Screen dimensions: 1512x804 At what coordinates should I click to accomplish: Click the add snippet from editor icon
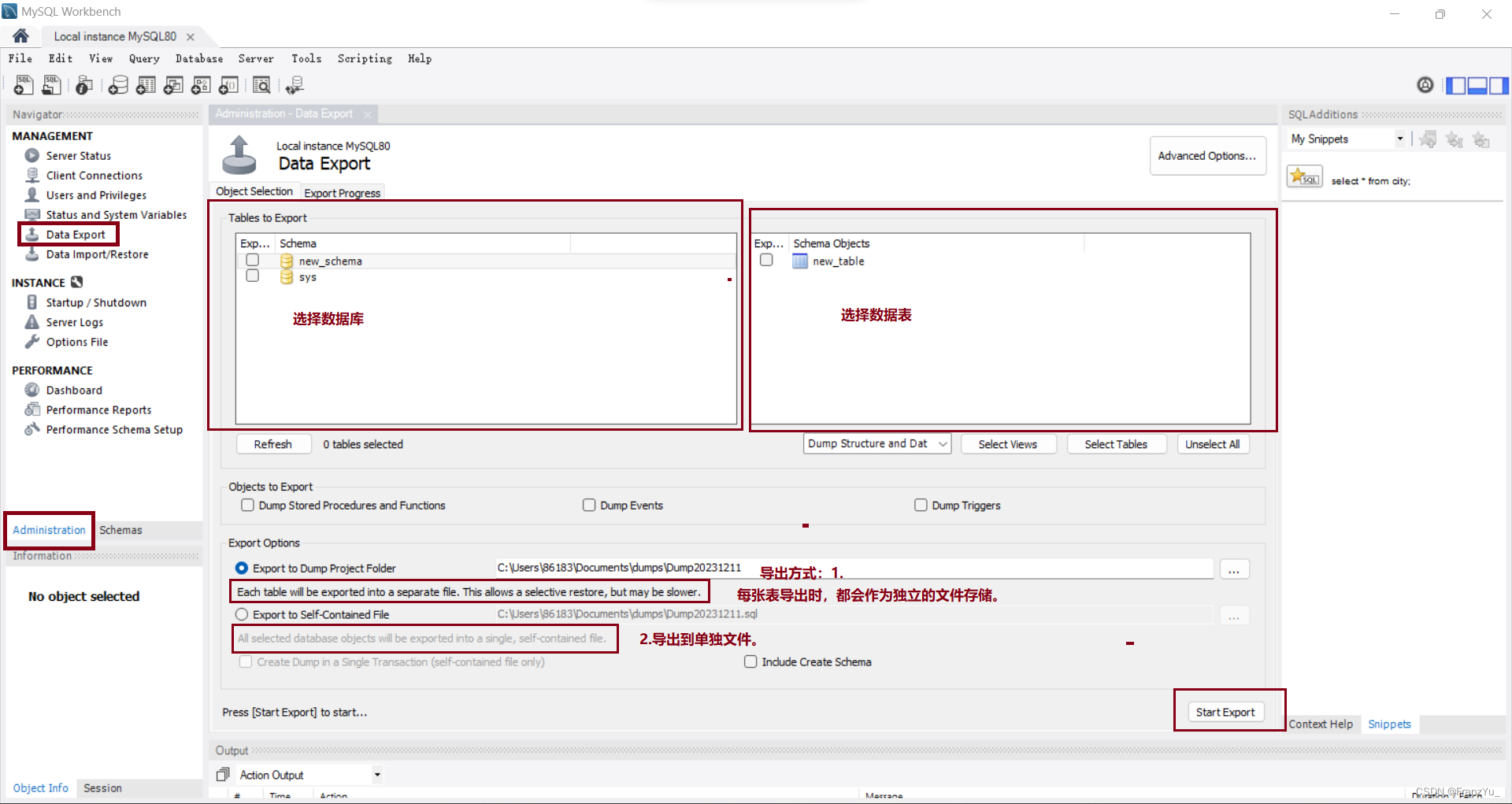(x=1428, y=139)
